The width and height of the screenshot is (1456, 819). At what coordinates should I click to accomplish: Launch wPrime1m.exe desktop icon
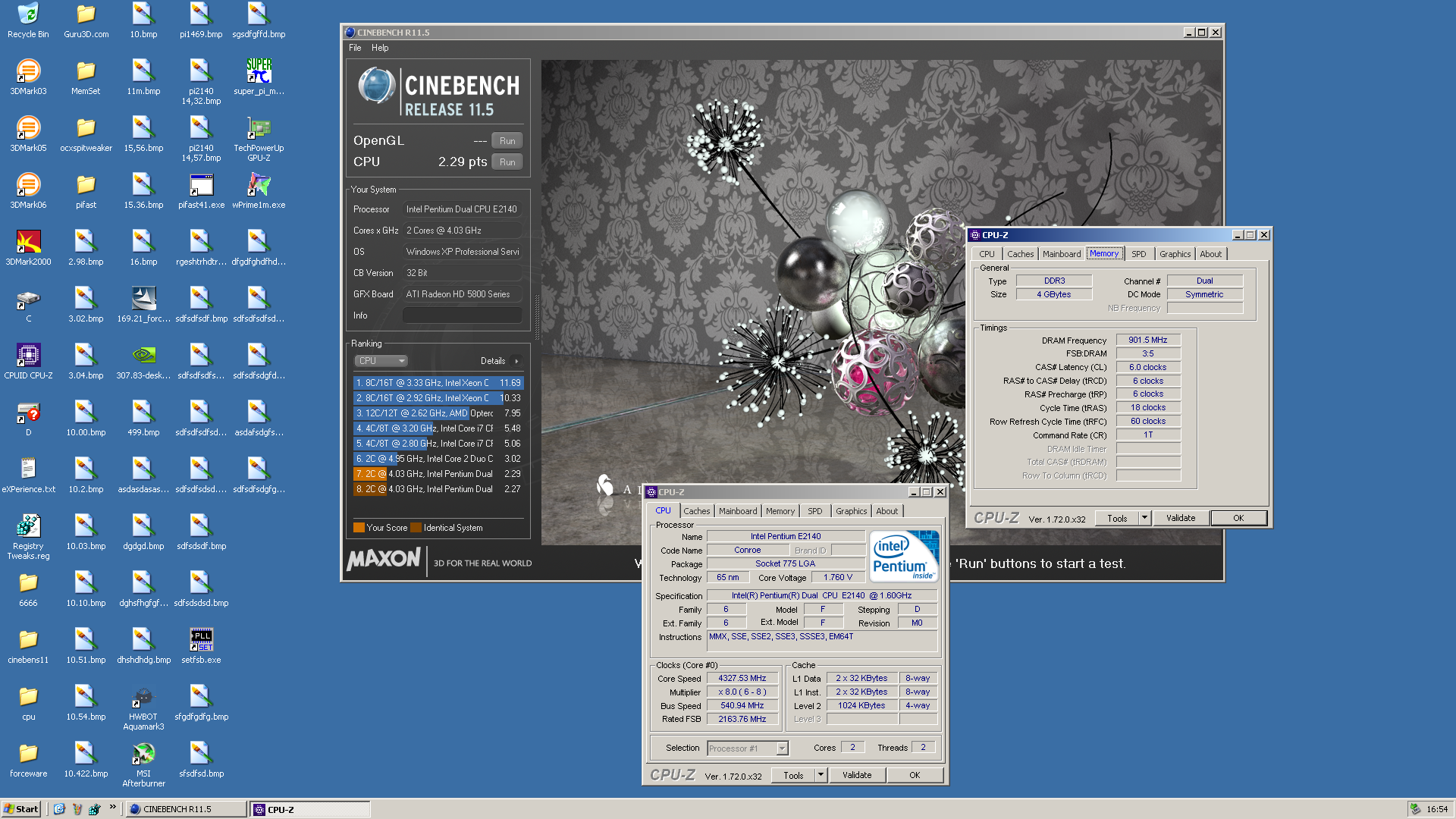(x=259, y=191)
